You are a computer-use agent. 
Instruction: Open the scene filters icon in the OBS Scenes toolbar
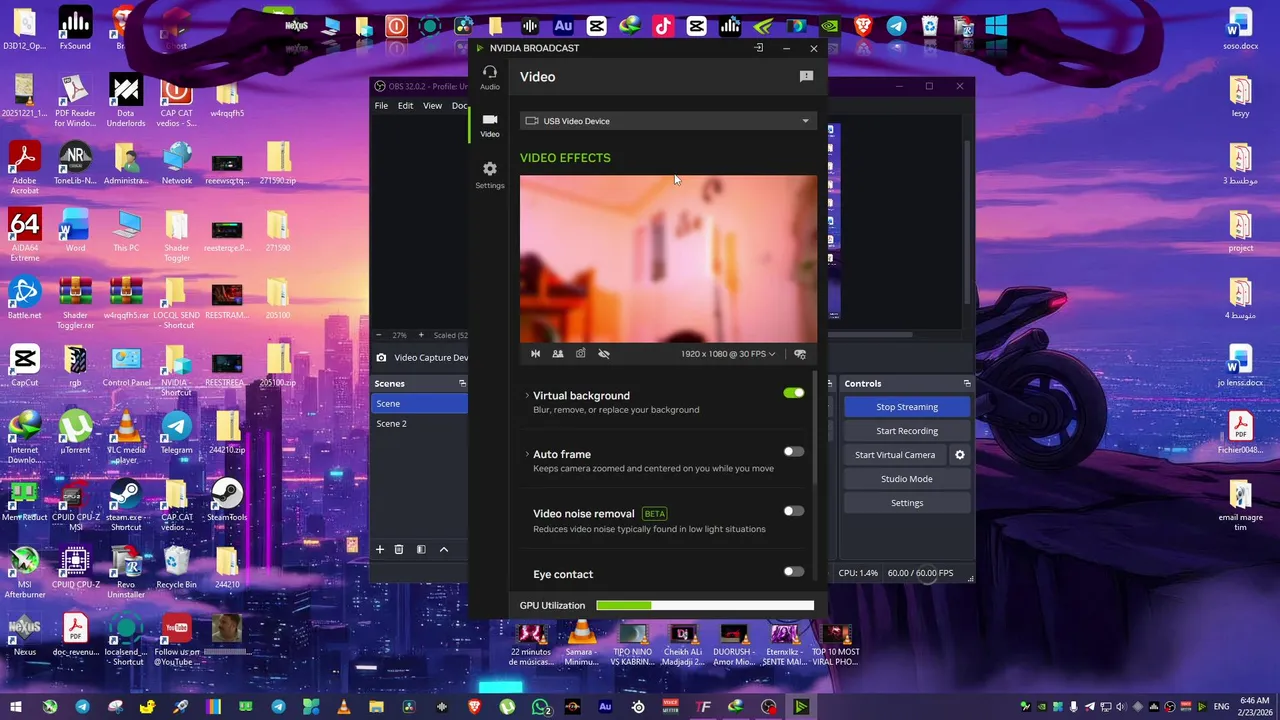click(x=421, y=549)
